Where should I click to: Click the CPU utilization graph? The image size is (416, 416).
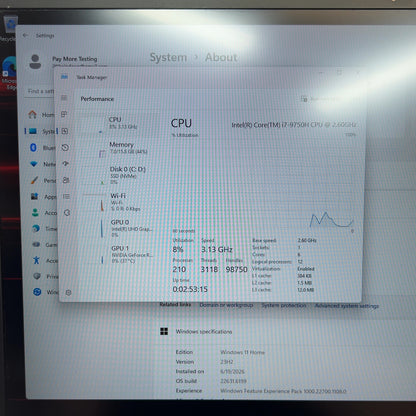point(263,183)
